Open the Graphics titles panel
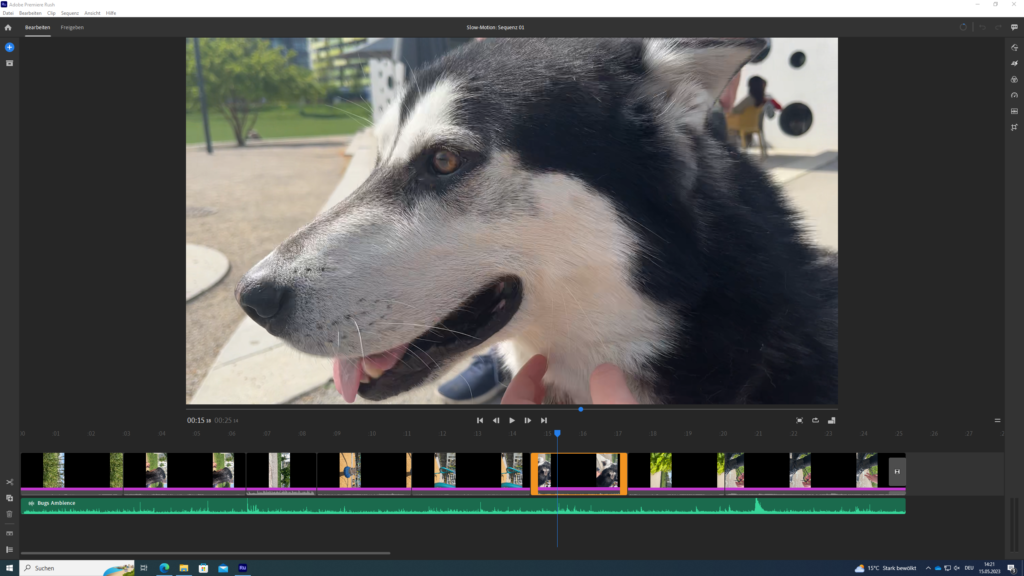Viewport: 1024px width, 576px height. pyautogui.click(x=1014, y=47)
